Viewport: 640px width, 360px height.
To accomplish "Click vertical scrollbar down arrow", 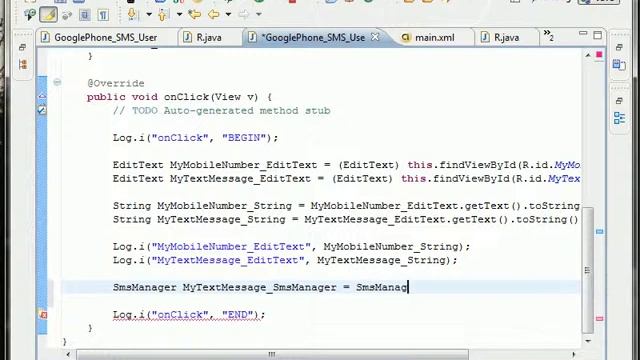I will (x=588, y=341).
